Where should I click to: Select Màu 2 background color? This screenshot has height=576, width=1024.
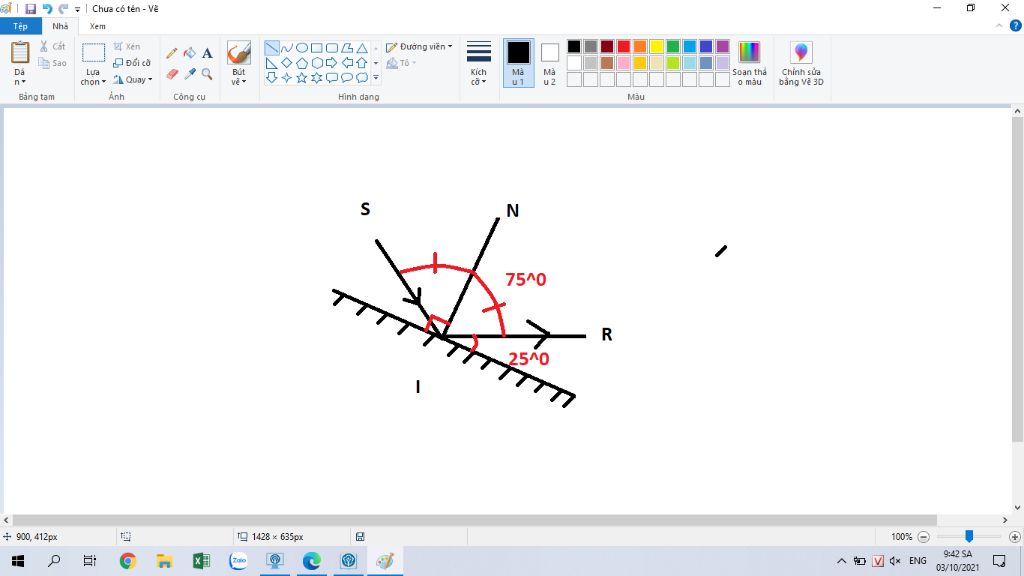click(550, 63)
